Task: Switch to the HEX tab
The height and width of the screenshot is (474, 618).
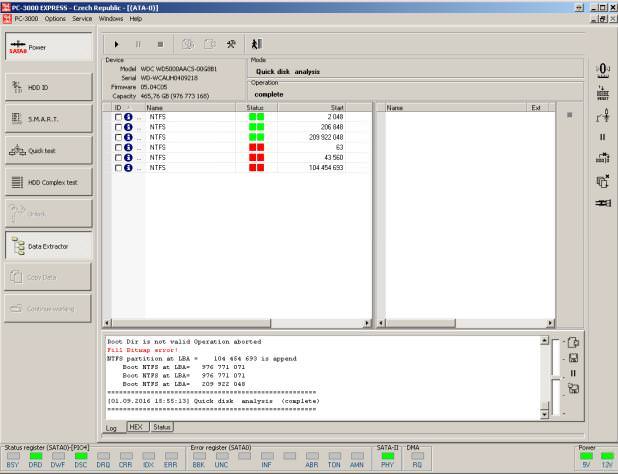Action: click(138, 427)
